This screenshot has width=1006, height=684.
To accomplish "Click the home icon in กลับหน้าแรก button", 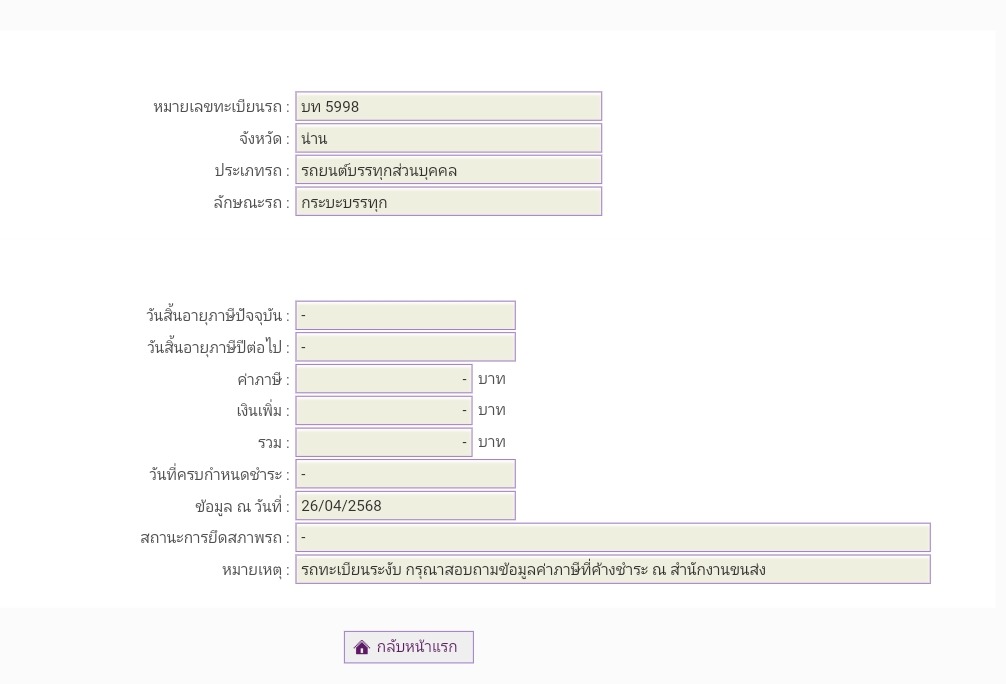I will pyautogui.click(x=362, y=647).
